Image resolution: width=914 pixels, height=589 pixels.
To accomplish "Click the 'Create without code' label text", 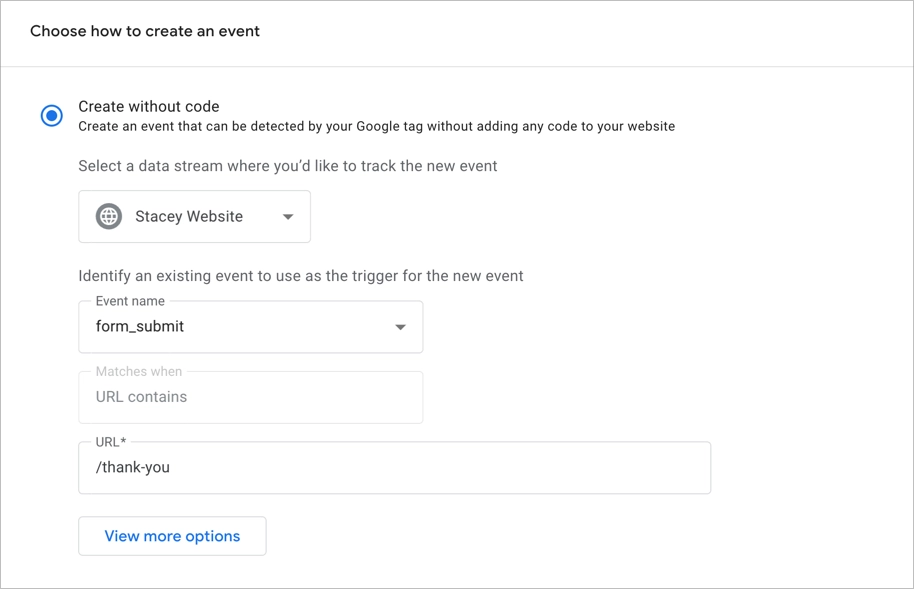I will pos(149,106).
